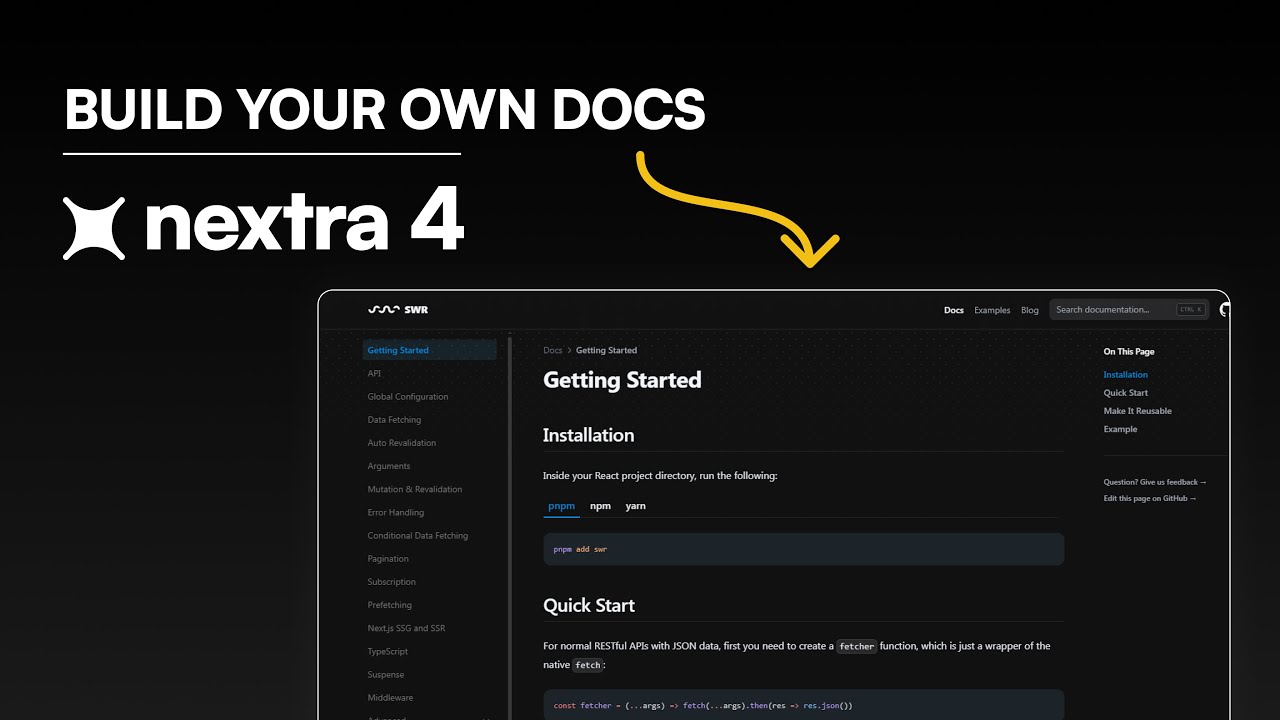Click the Getting Started page title
The image size is (1280, 720).
pos(622,380)
